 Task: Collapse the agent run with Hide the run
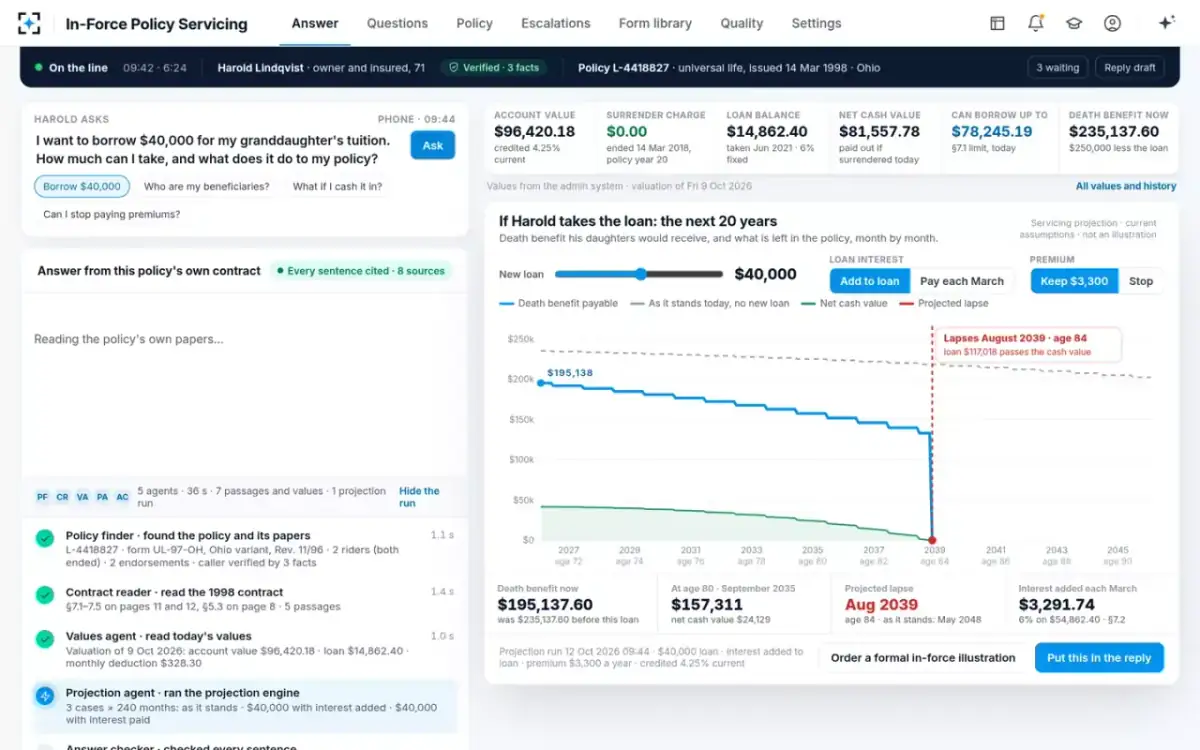[x=419, y=497]
